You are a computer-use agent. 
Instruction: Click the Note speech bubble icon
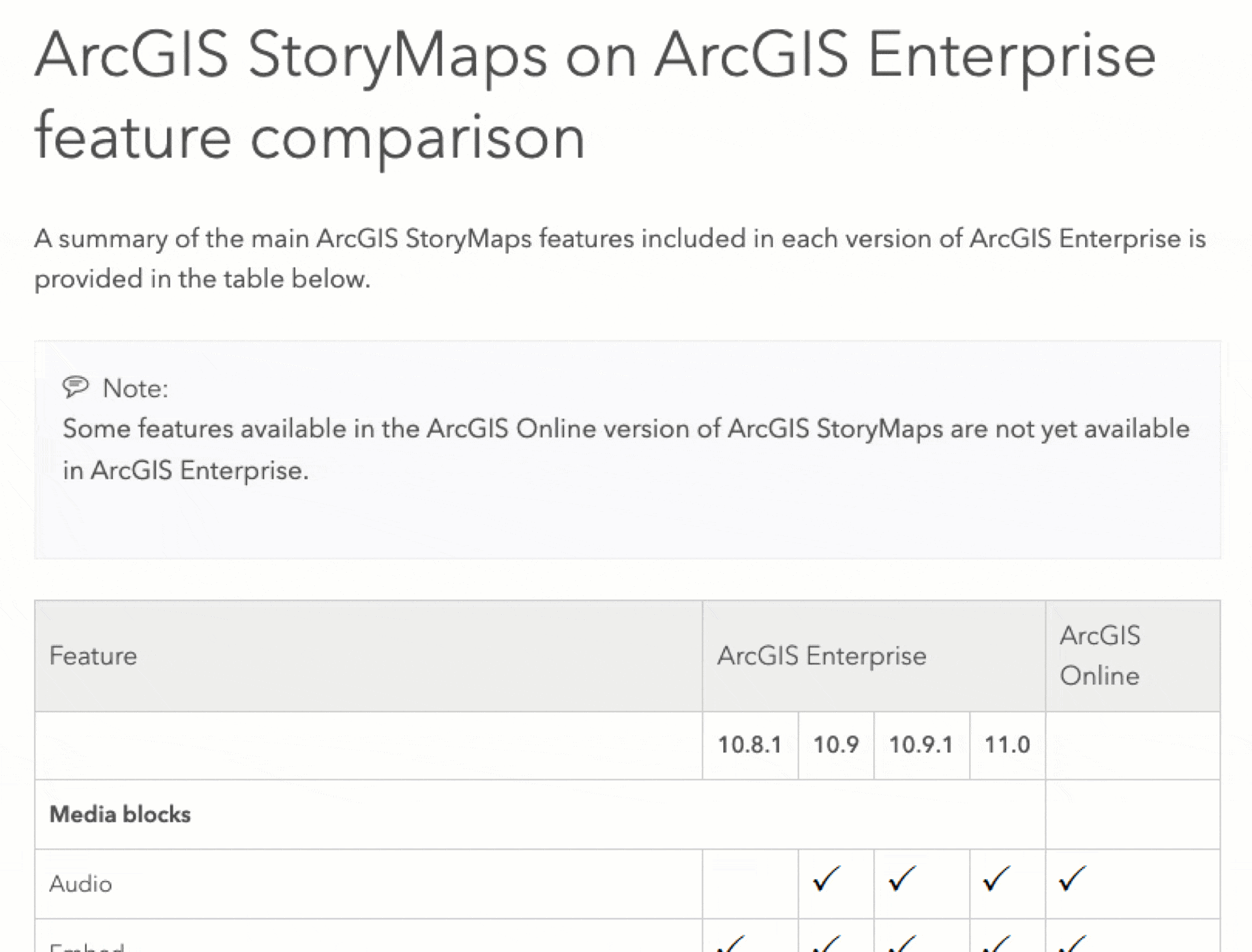75,387
